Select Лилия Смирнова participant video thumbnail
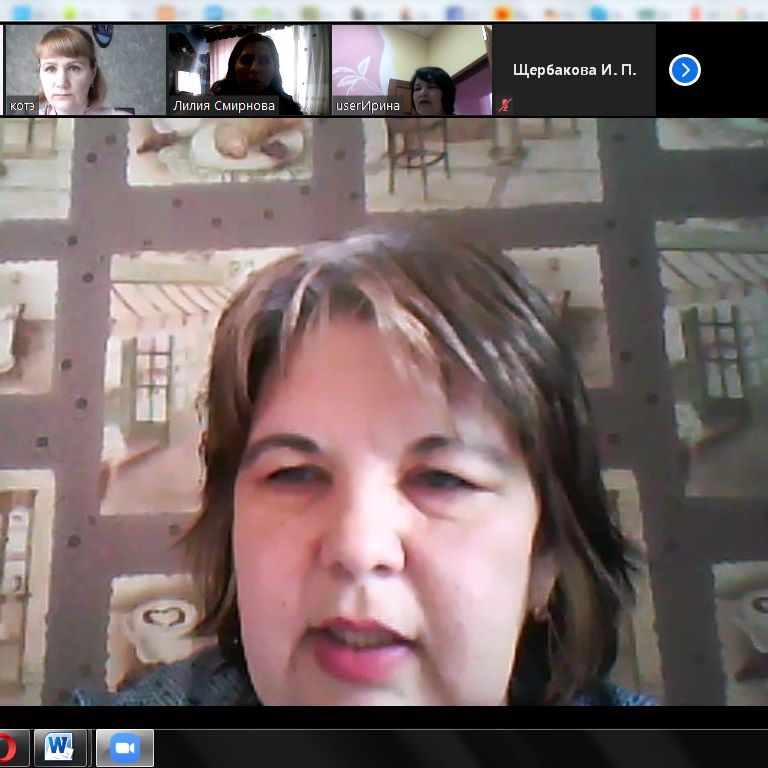Screen dimensions: 768x768 tap(248, 70)
